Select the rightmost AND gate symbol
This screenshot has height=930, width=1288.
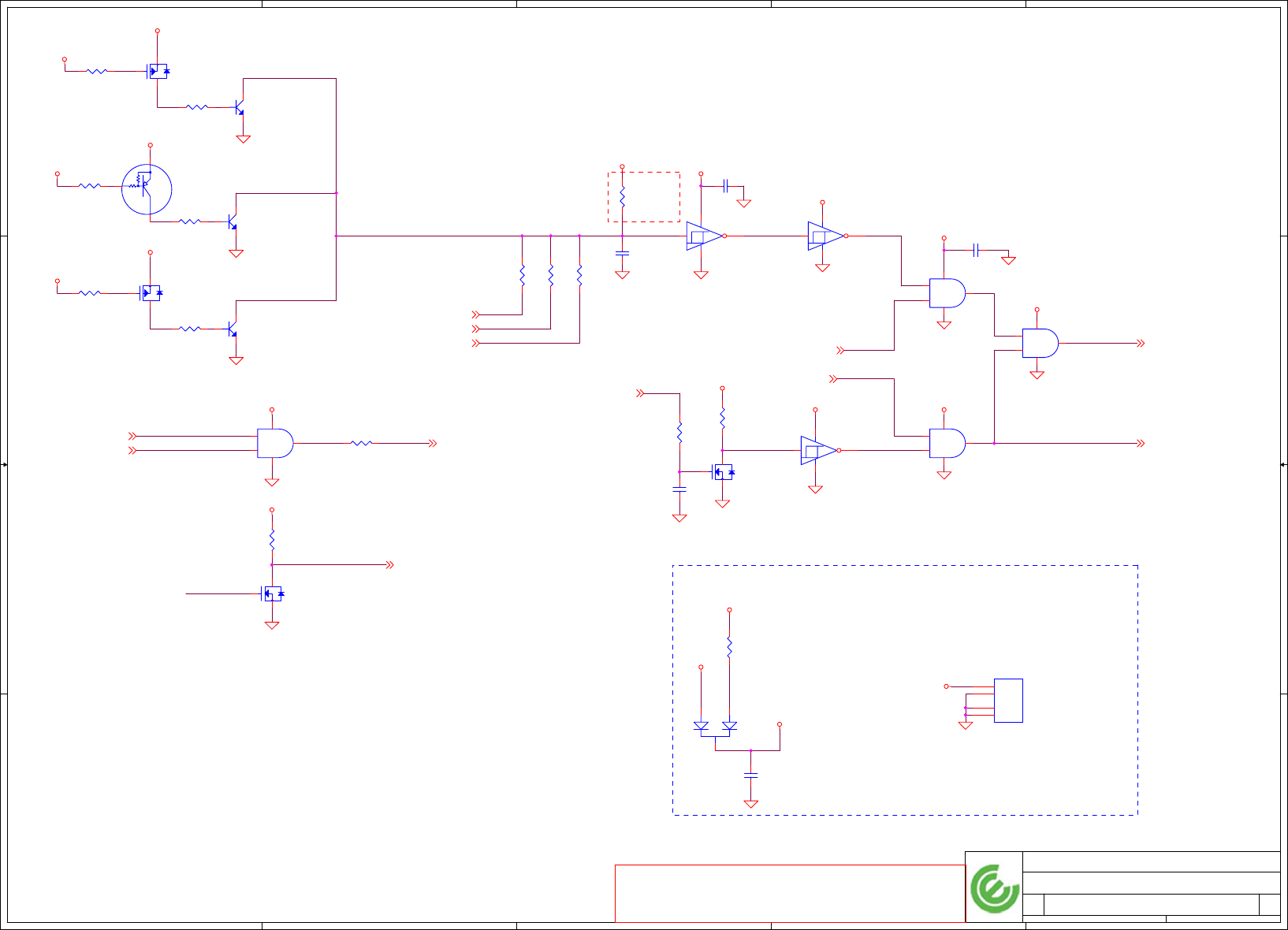[1040, 344]
